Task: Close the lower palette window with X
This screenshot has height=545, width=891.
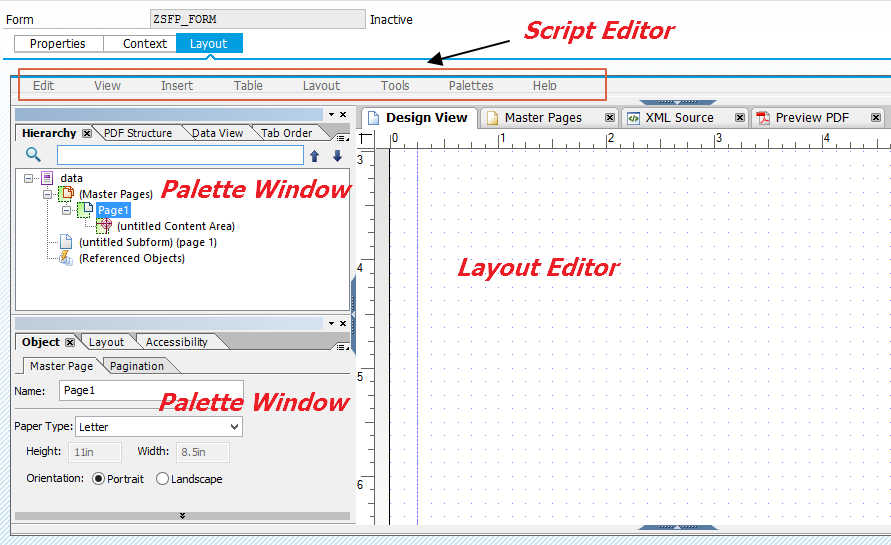Action: click(343, 323)
